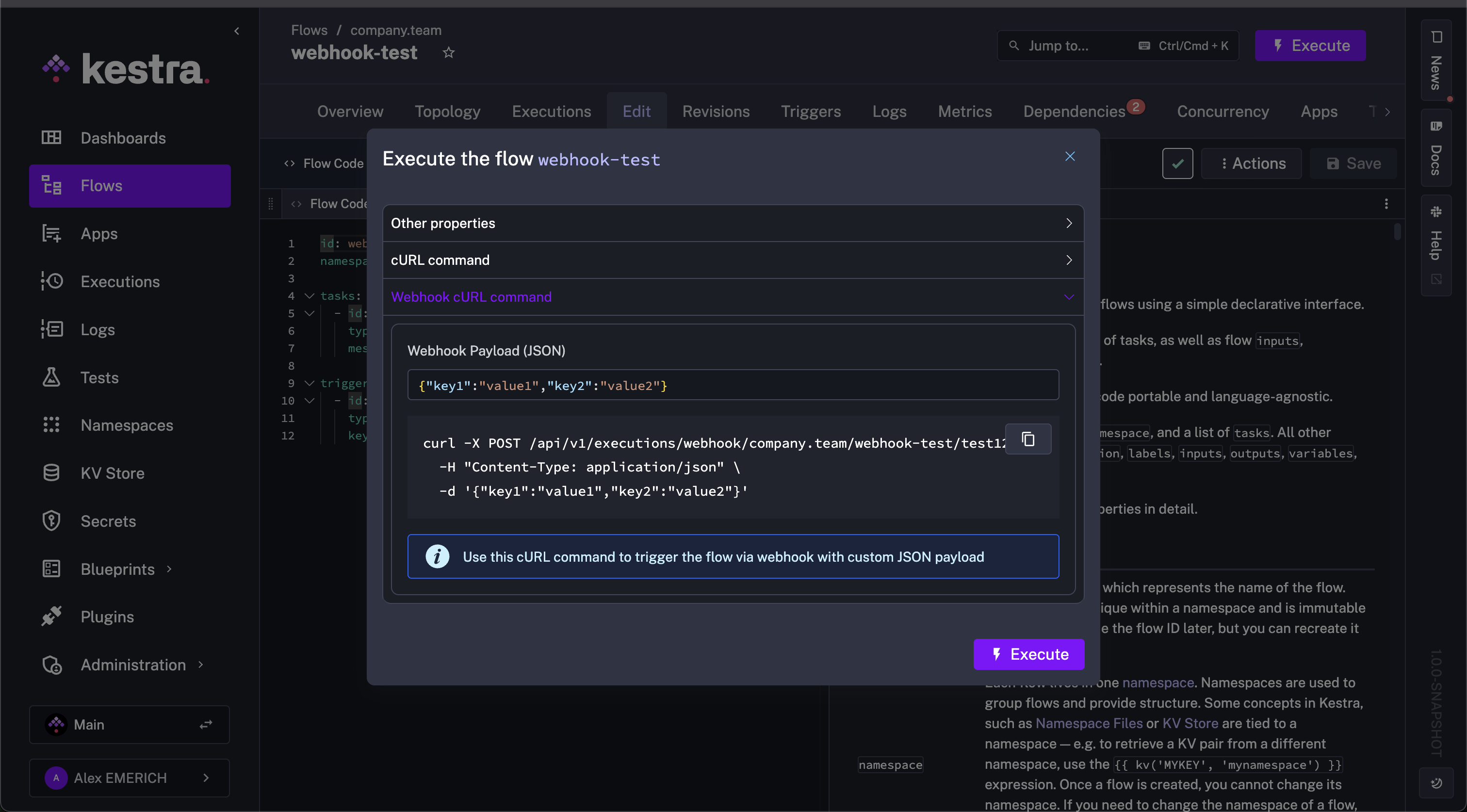This screenshot has height=812, width=1467.
Task: Open Logs in the sidebar
Action: tap(130, 329)
